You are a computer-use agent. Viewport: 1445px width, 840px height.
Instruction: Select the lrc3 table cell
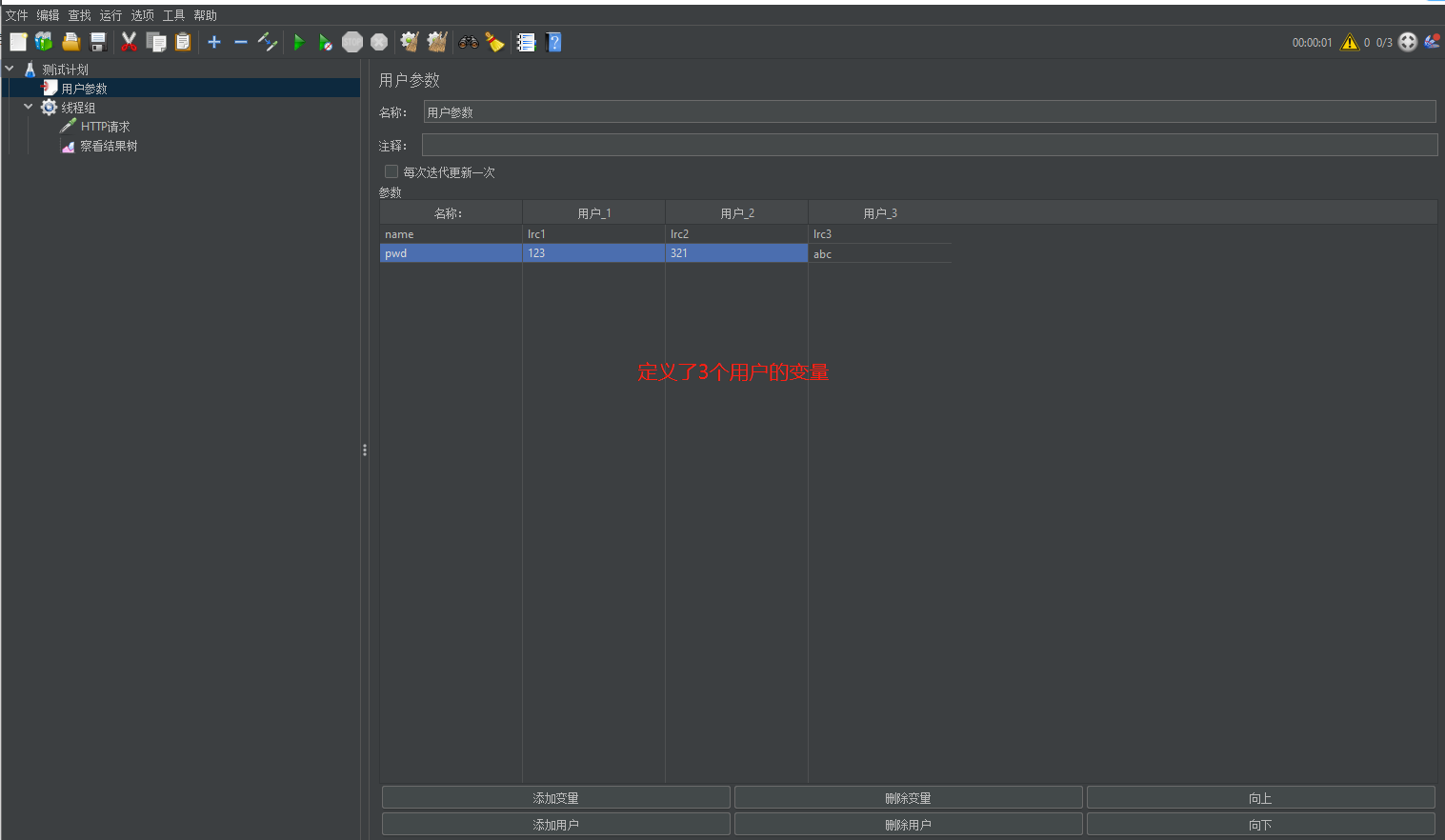880,234
